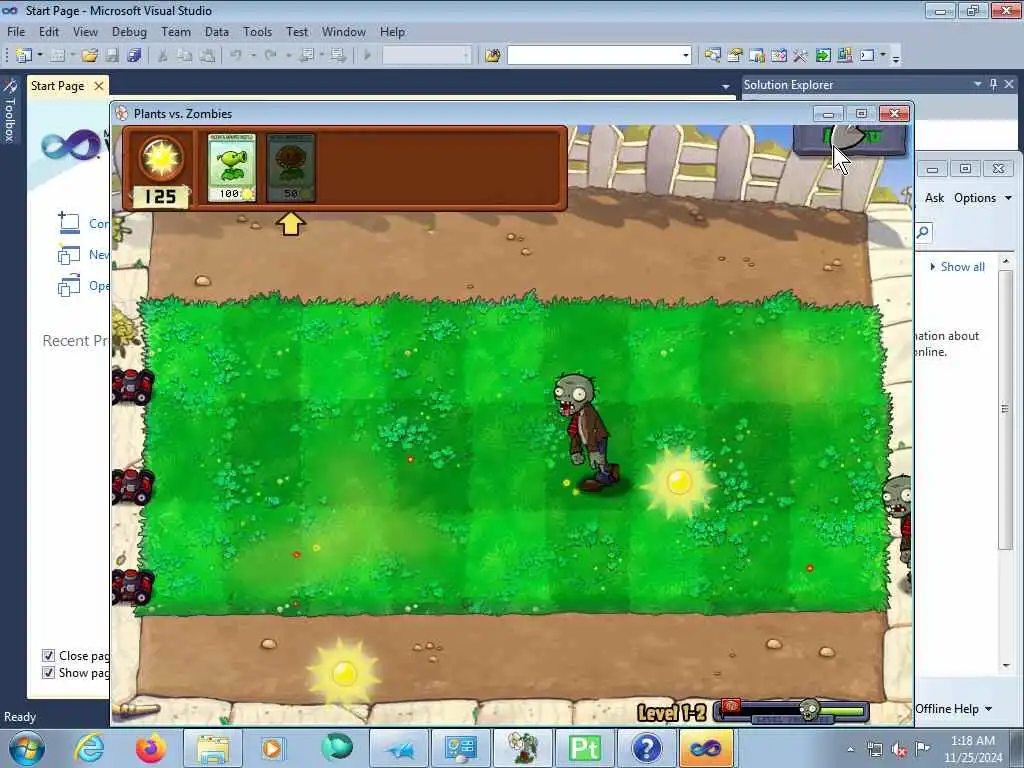Open the Team menu

click(176, 32)
